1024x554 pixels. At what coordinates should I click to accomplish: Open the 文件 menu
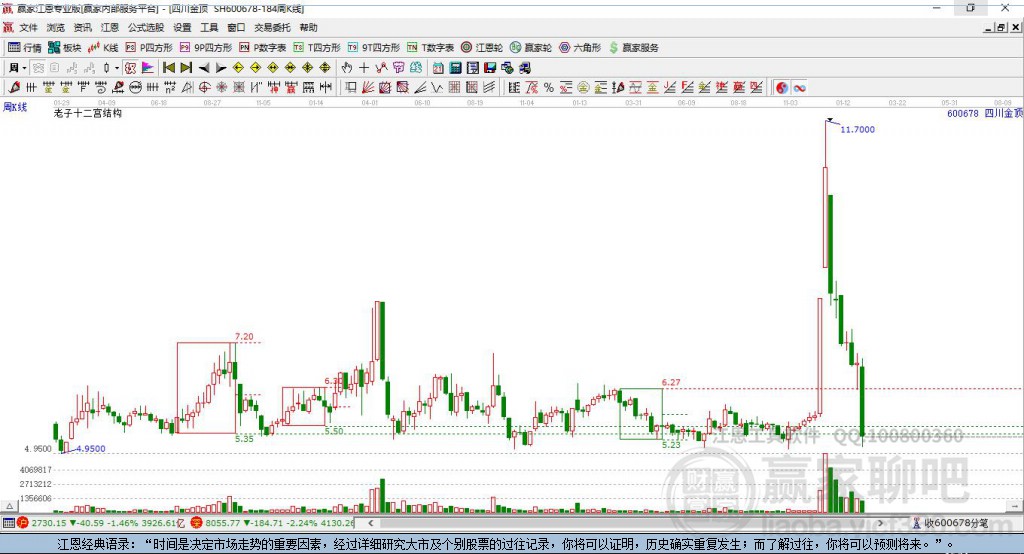pyautogui.click(x=28, y=27)
